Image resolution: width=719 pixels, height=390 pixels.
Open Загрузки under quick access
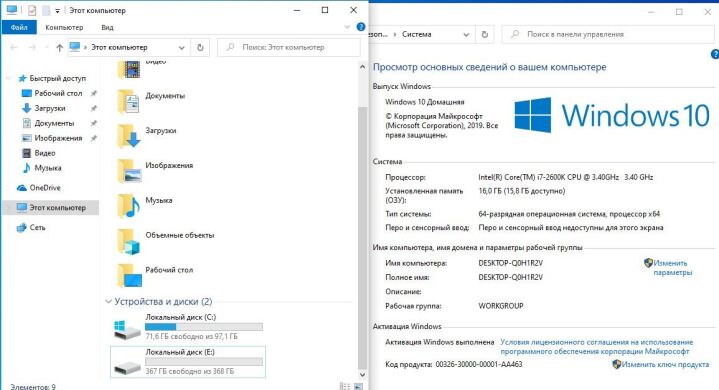tap(50, 108)
